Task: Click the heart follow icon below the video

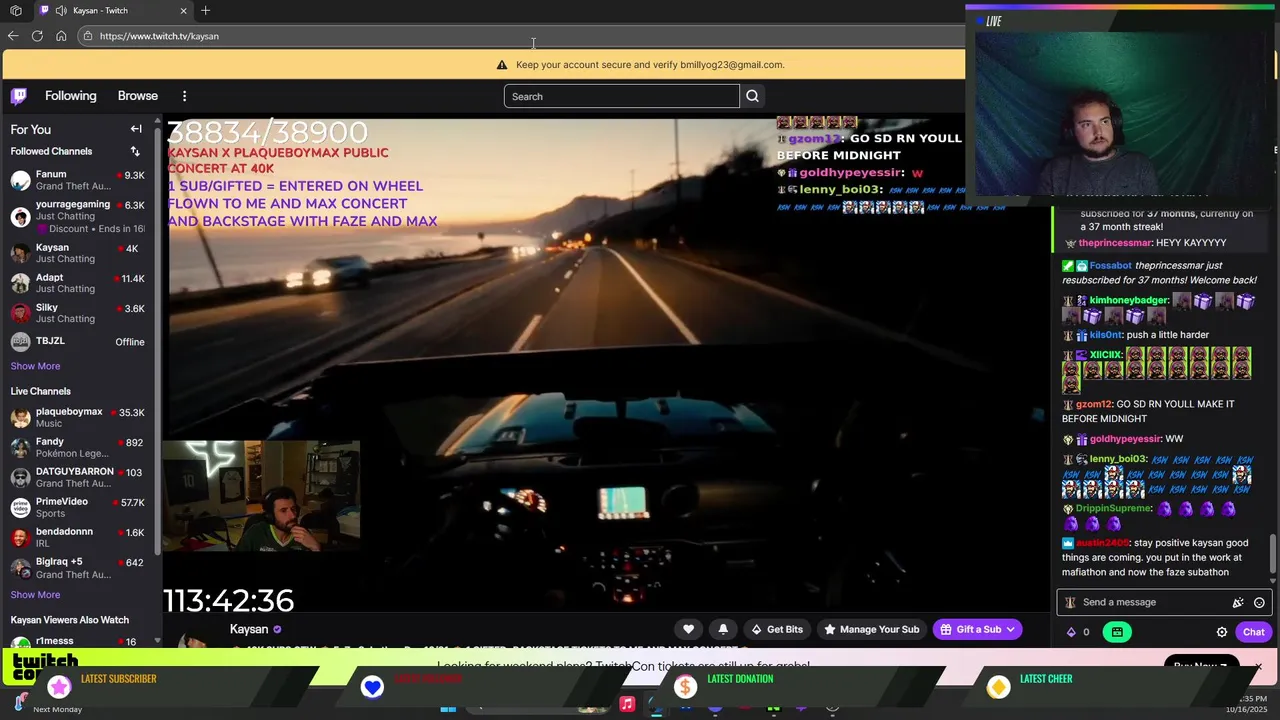Action: pos(688,629)
